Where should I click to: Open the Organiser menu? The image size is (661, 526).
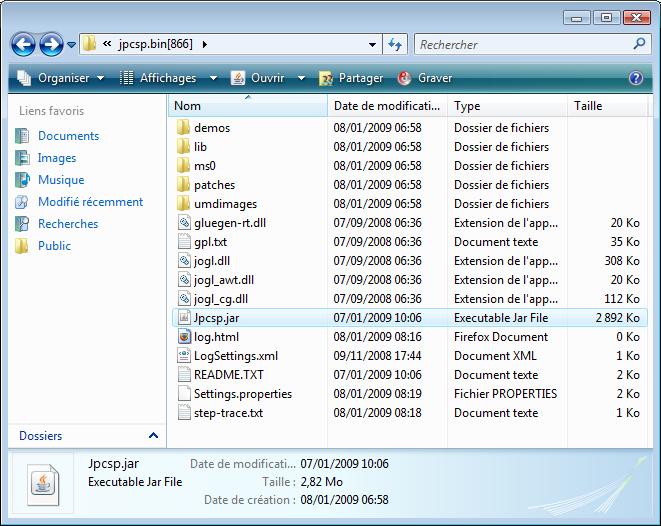(x=60, y=78)
